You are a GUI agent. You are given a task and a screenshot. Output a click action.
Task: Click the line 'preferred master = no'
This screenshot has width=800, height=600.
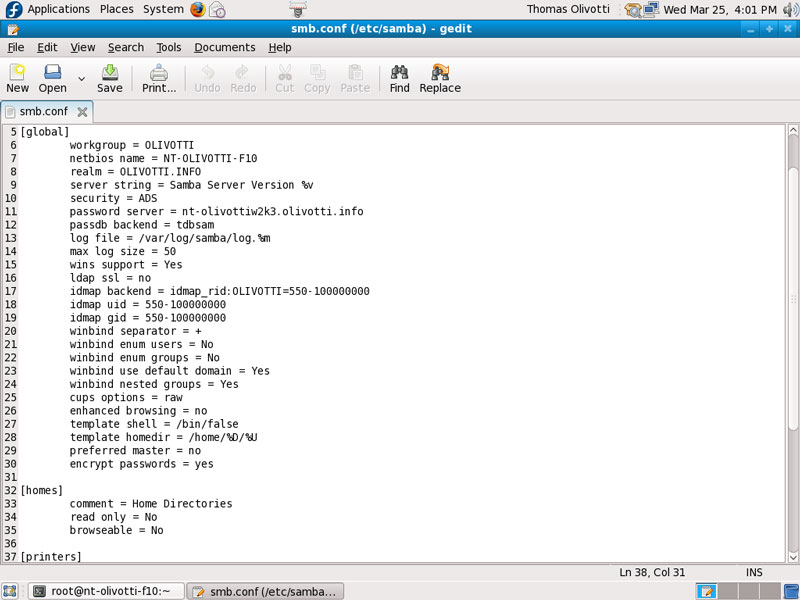coord(135,450)
